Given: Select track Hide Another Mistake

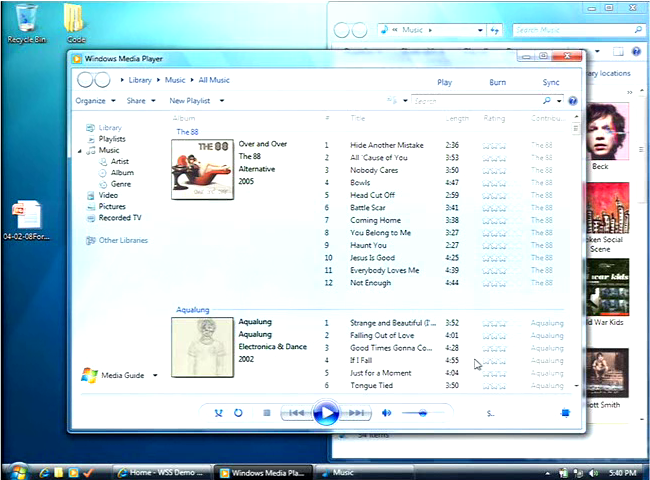Looking at the screenshot, I should tap(387, 145).
